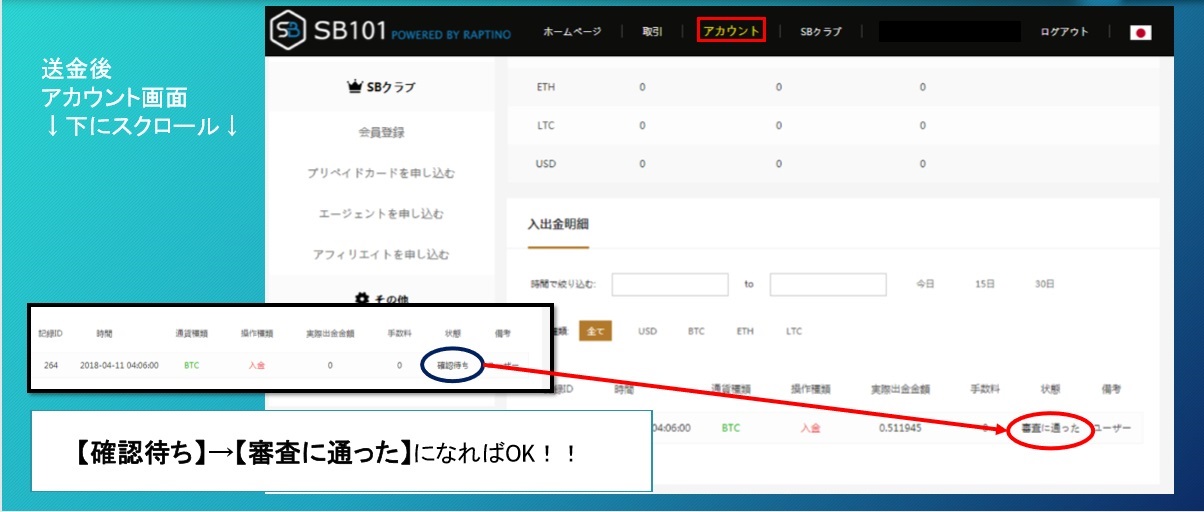
Task: Open アフィリエイトを申し込む sidebar link
Action: point(381,255)
